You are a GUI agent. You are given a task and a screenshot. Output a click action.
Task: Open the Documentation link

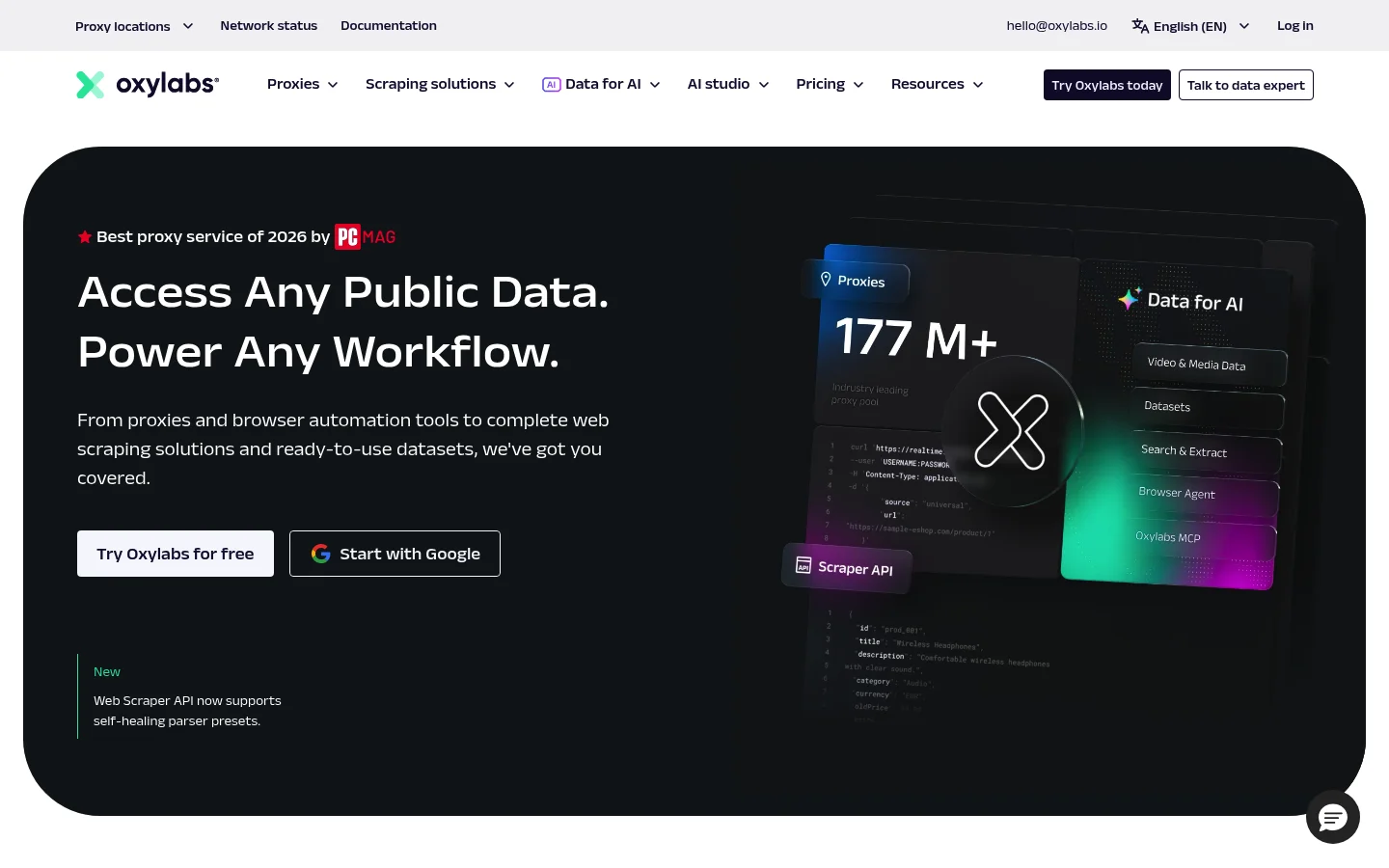(389, 26)
